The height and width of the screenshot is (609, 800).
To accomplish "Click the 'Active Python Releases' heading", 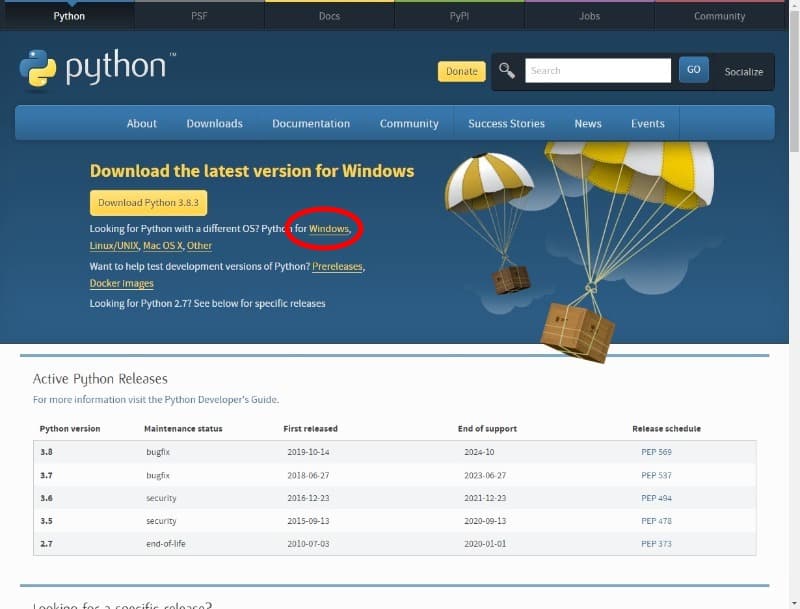I will point(100,379).
